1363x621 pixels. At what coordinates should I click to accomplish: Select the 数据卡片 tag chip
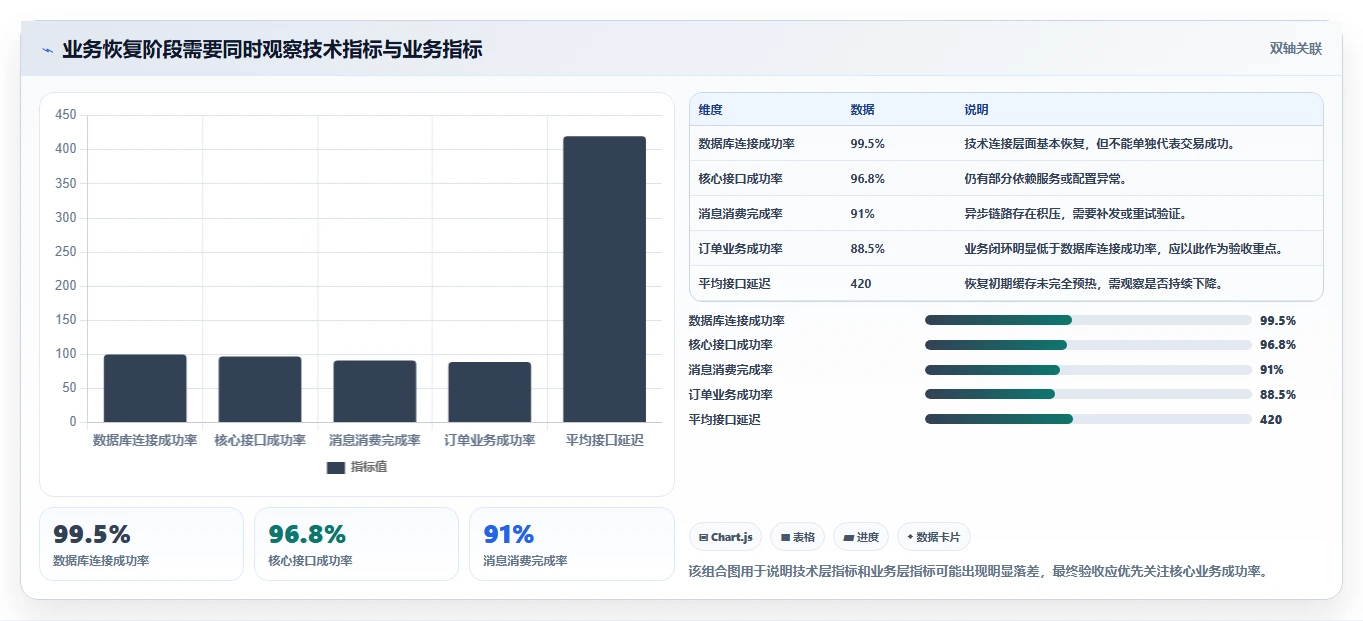pos(933,537)
